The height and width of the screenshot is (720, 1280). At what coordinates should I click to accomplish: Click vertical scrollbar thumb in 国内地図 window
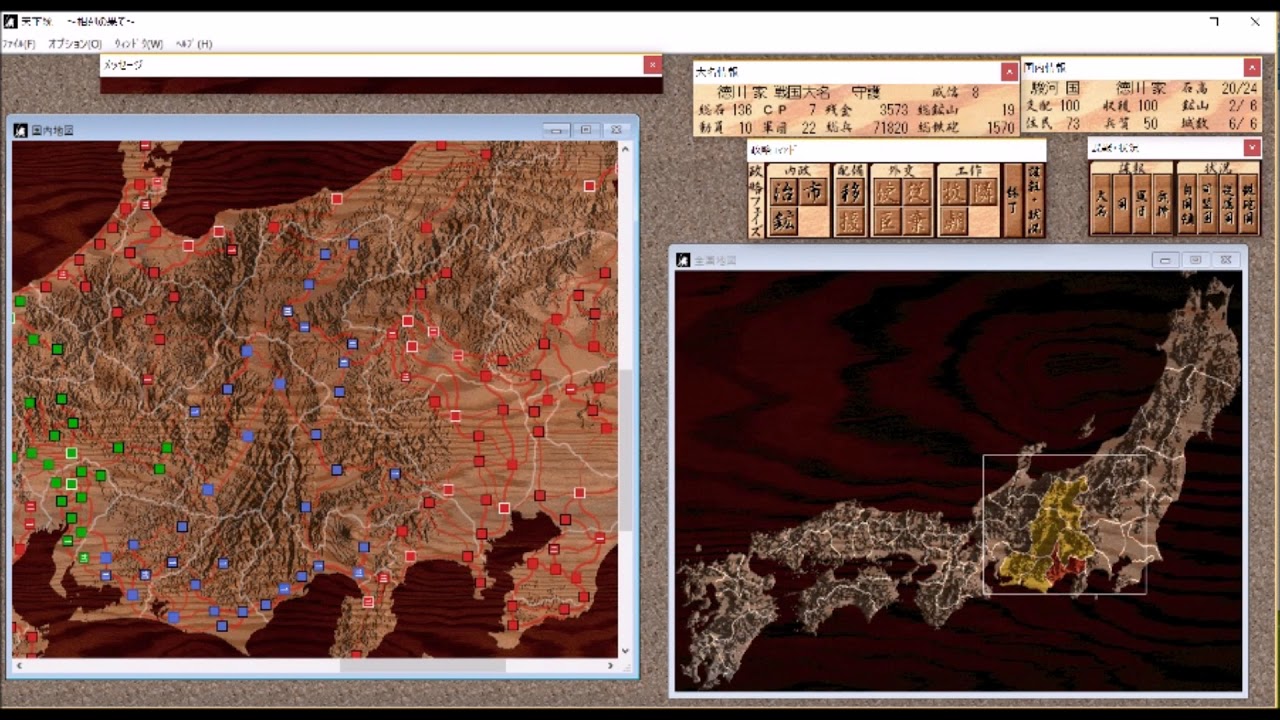[x=626, y=450]
